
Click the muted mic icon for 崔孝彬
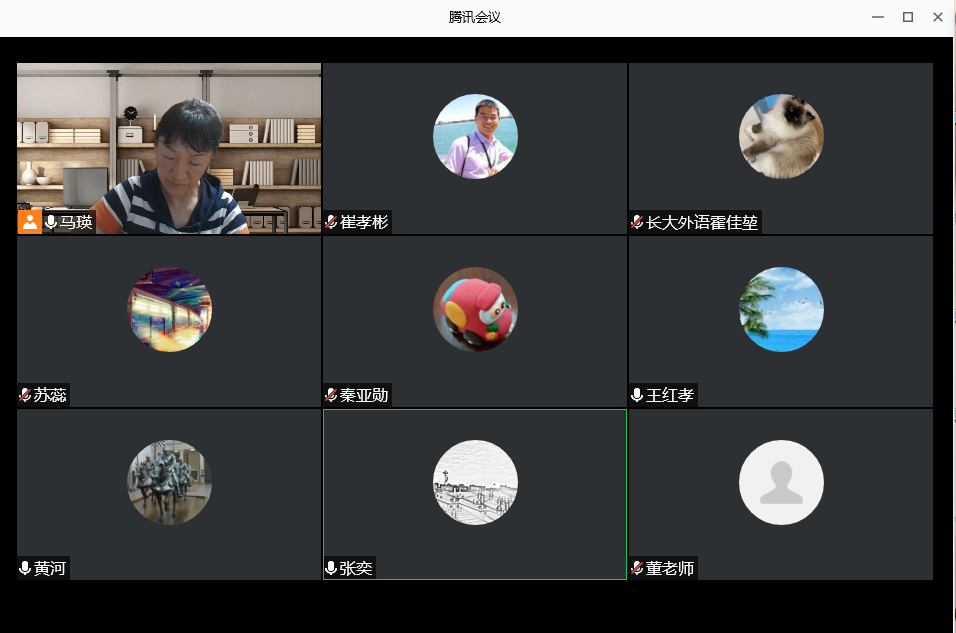click(331, 222)
